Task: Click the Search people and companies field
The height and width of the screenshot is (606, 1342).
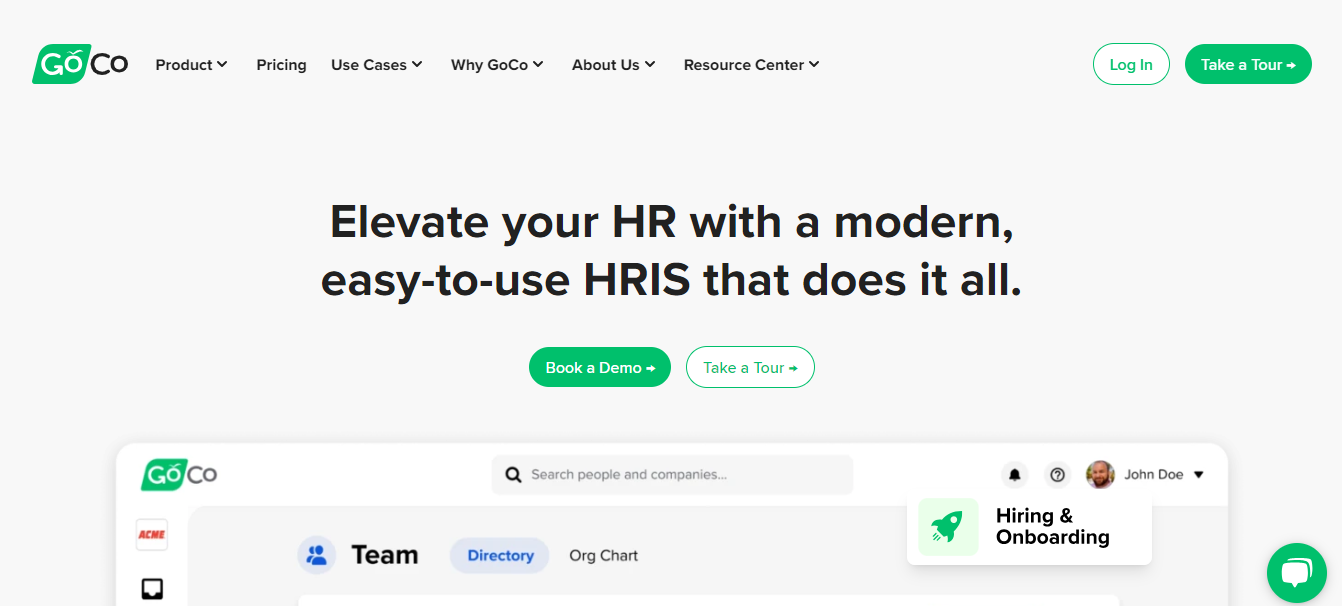Action: click(672, 475)
